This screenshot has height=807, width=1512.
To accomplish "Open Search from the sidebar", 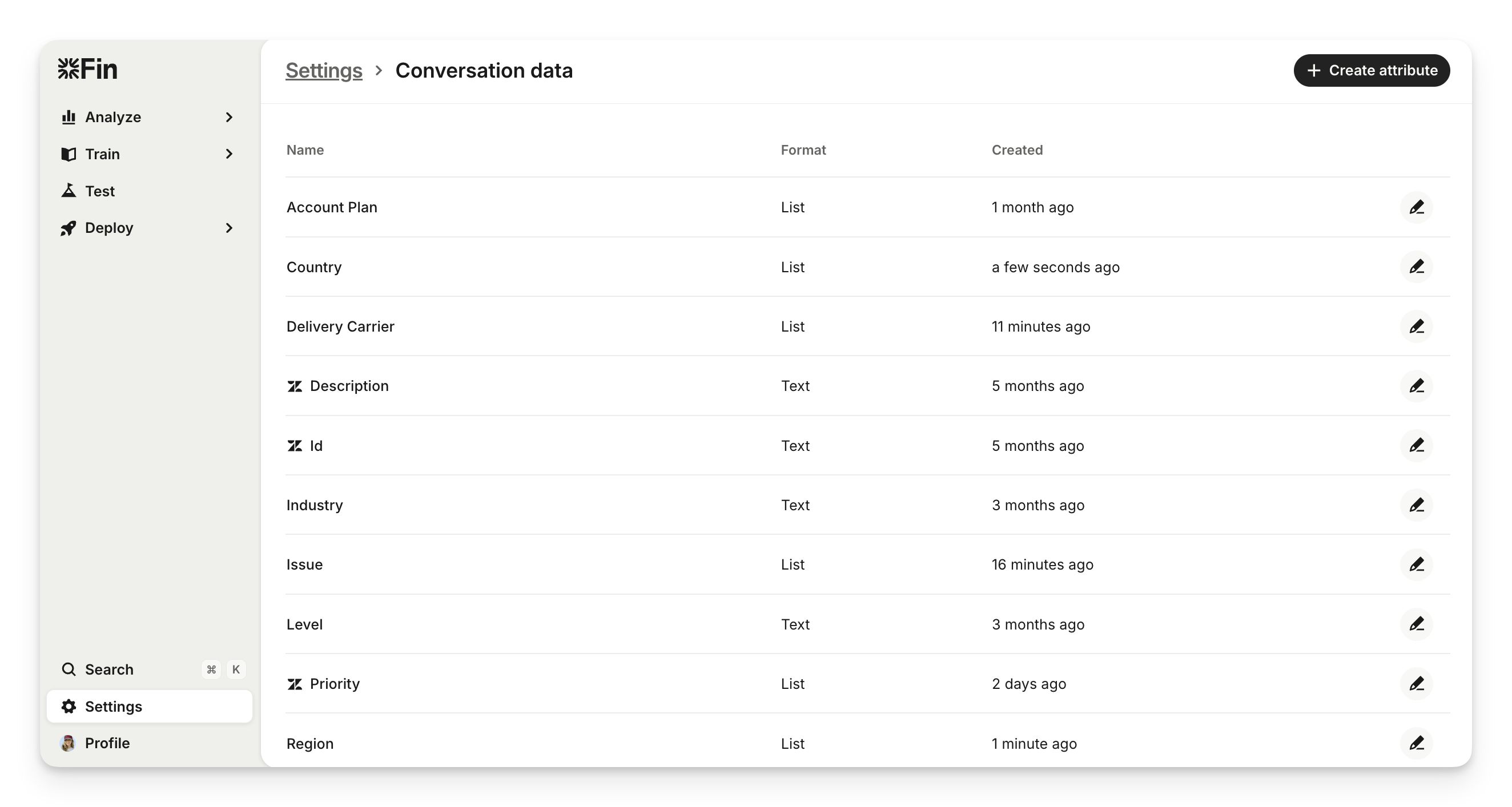I will click(x=109, y=670).
